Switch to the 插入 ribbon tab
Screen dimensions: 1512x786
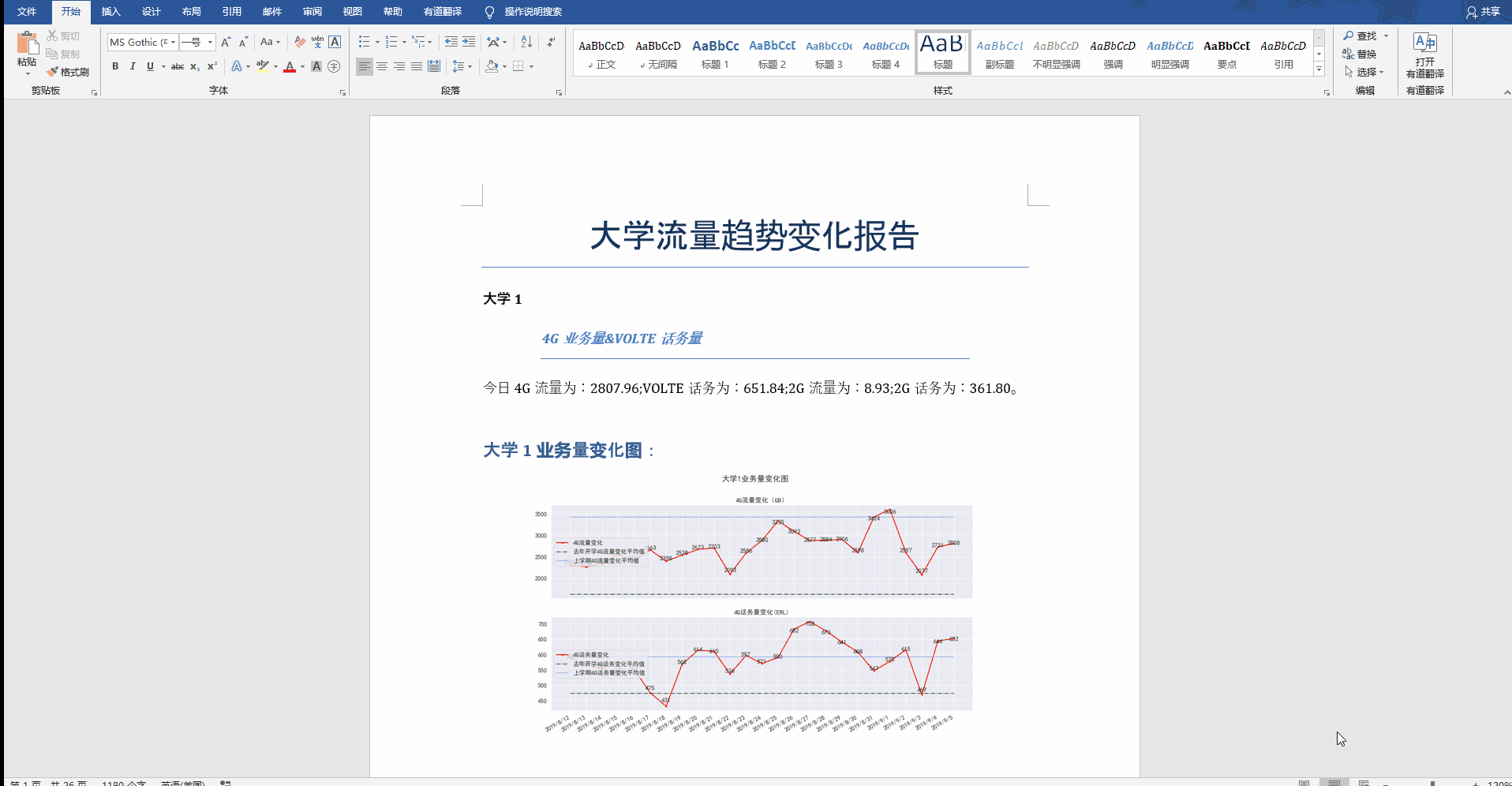[110, 12]
